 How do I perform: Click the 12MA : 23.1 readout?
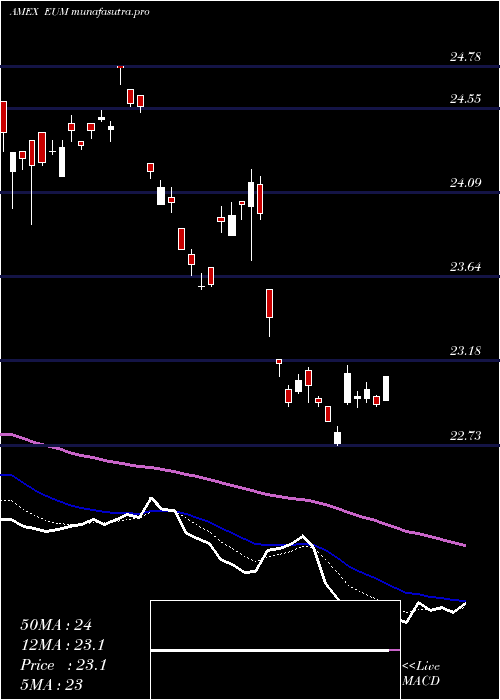(x=63, y=645)
